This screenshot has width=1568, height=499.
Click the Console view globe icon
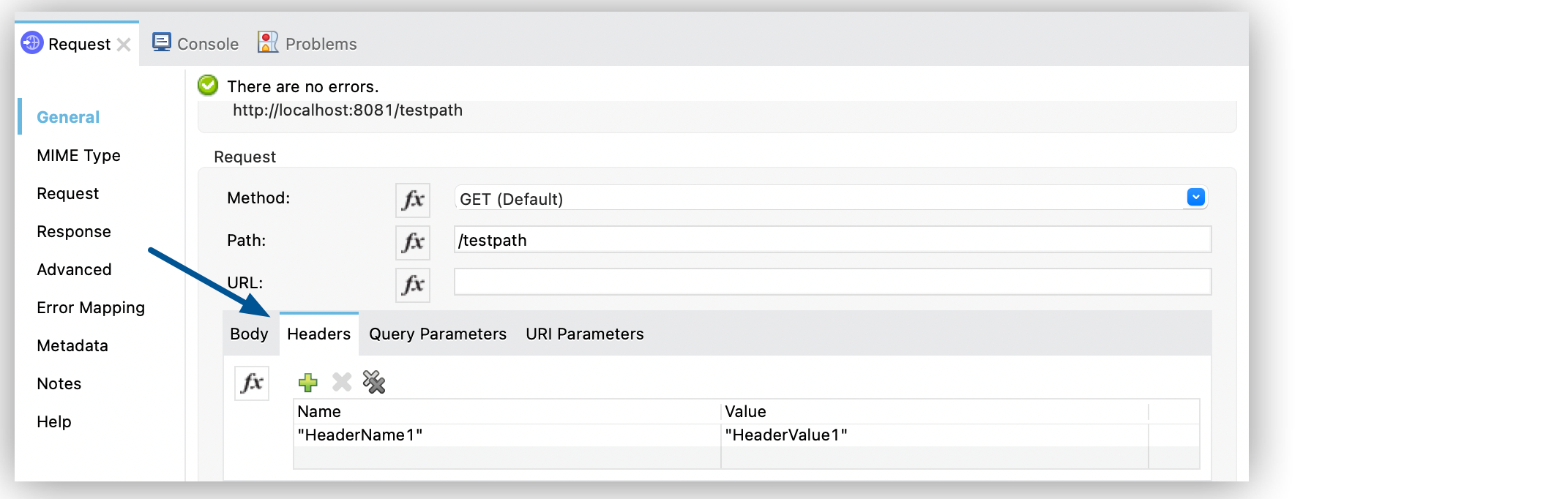pos(162,42)
